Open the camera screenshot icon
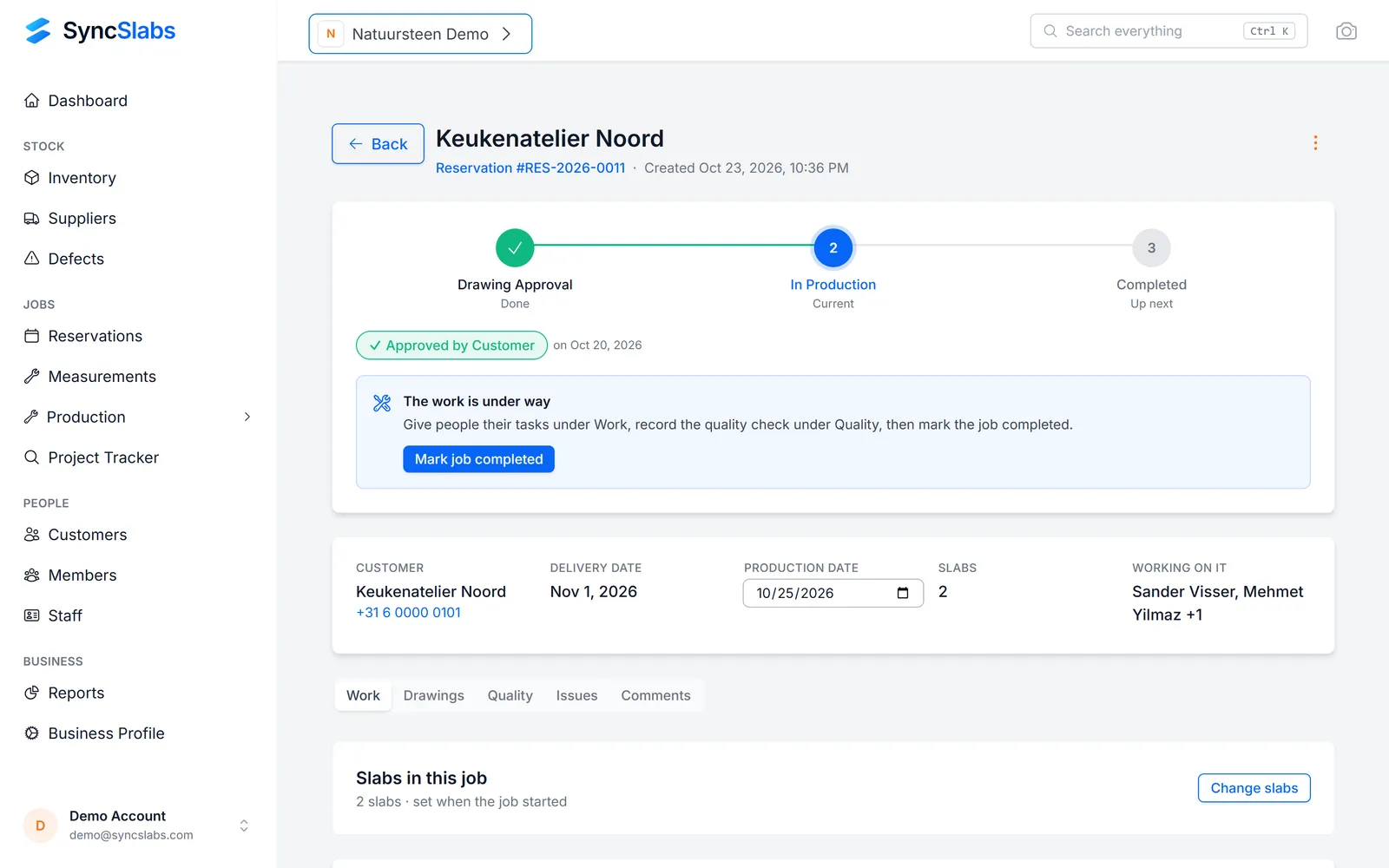Image resolution: width=1389 pixels, height=868 pixels. [1346, 31]
